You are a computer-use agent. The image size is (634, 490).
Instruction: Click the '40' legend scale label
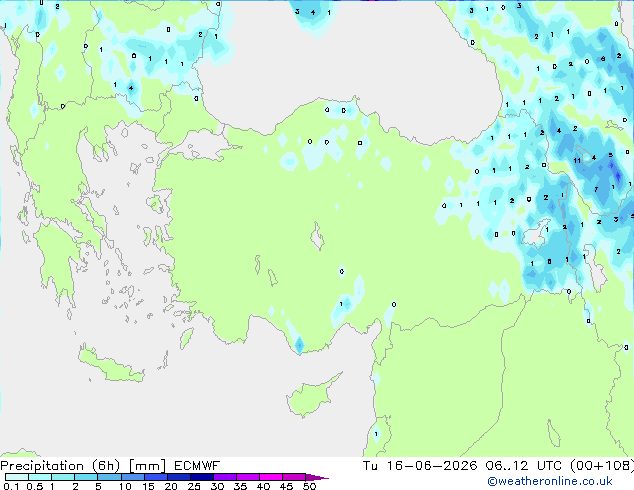[263, 486]
